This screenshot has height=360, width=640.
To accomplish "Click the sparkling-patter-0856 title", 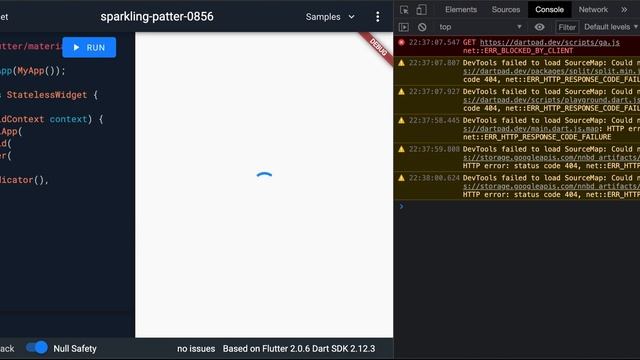I will (157, 17).
